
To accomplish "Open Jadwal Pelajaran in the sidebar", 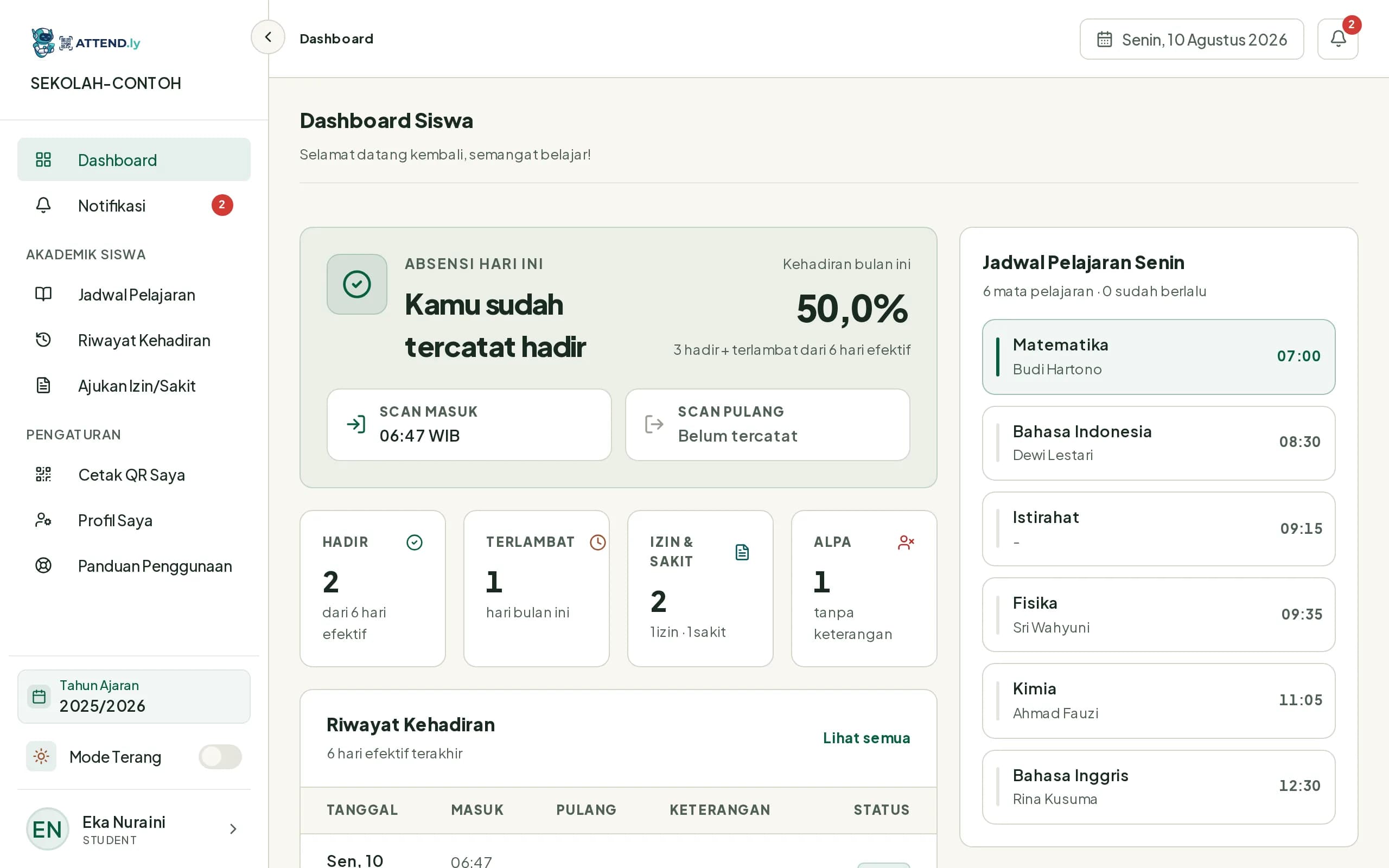I will point(133,295).
